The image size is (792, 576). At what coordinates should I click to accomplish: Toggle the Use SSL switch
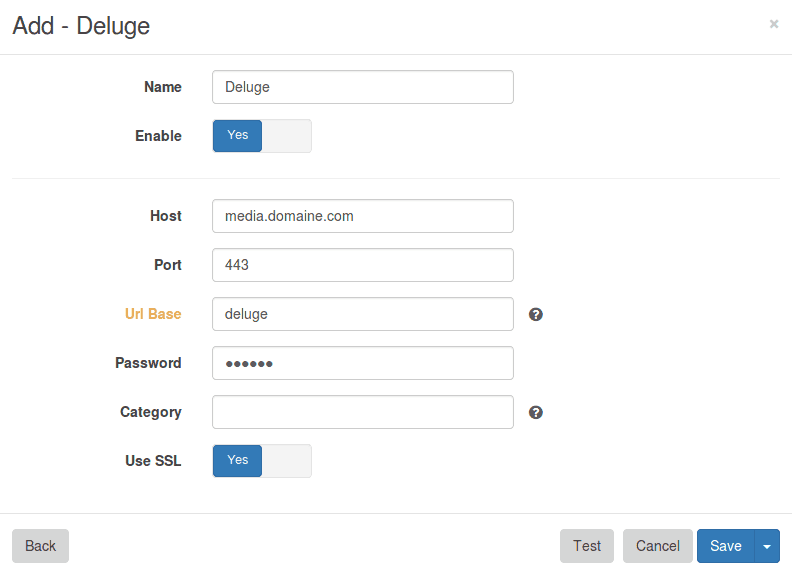(x=262, y=461)
